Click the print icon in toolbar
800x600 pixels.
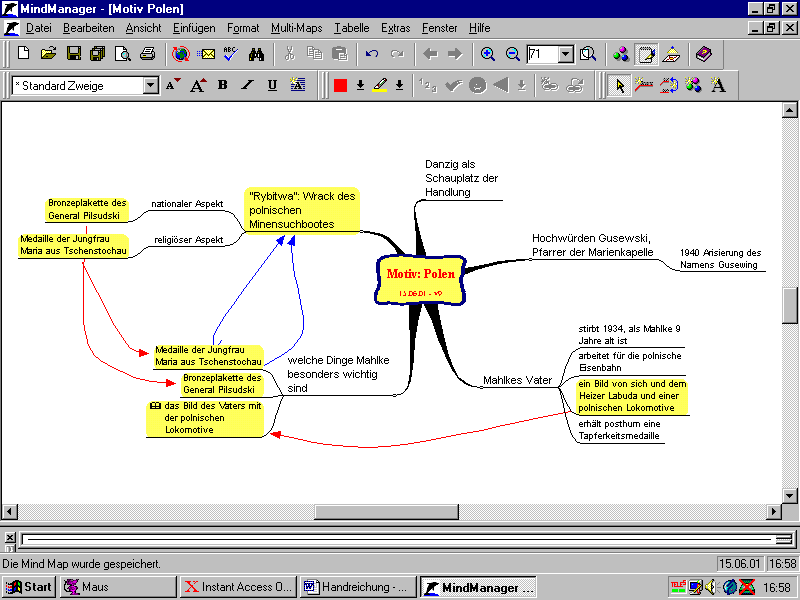point(148,54)
